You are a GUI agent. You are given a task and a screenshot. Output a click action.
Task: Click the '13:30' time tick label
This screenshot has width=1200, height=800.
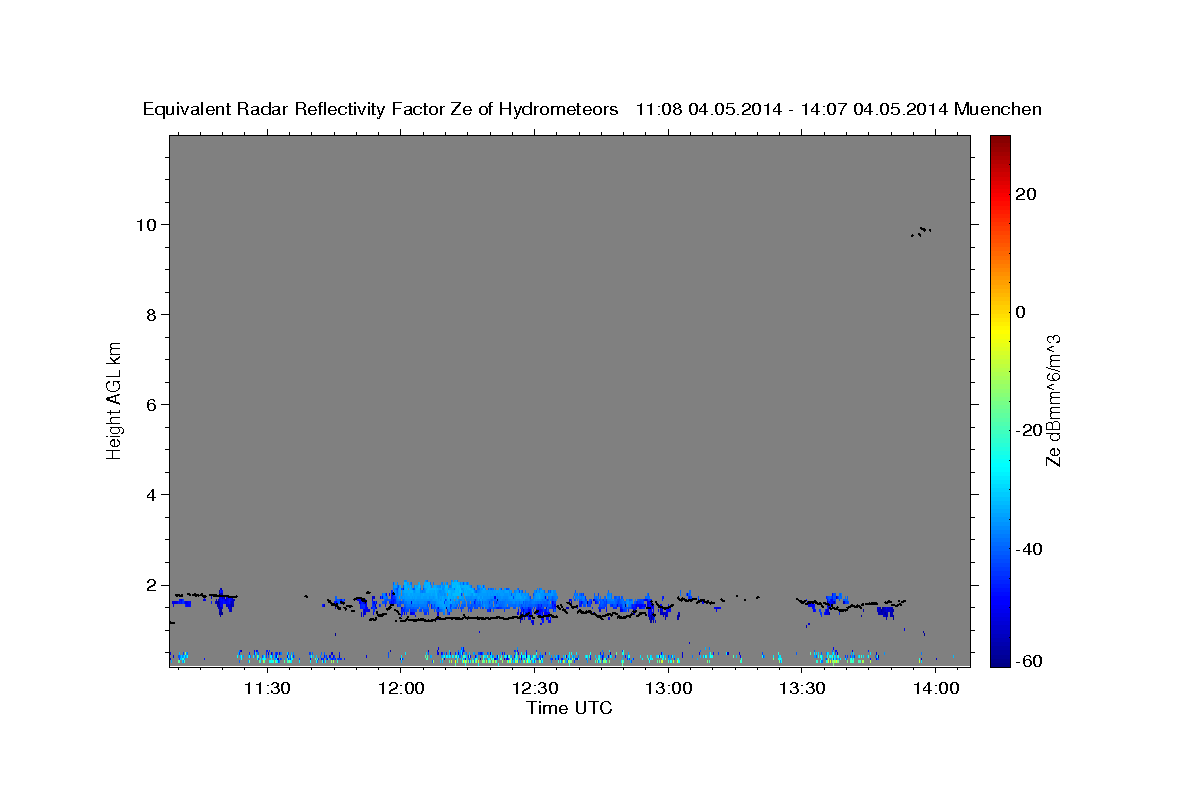[x=802, y=688]
